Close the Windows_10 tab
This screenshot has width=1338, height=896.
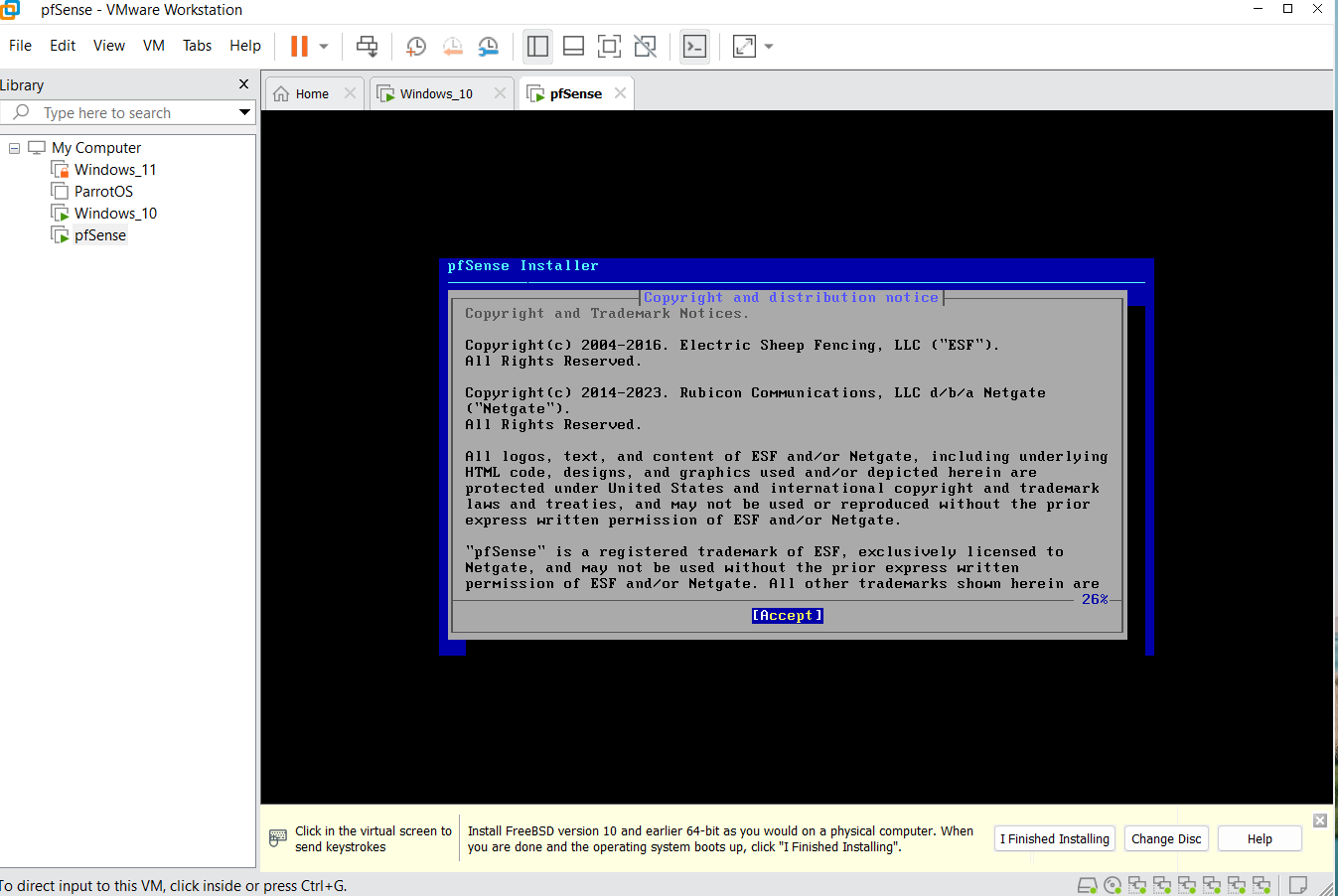click(x=500, y=92)
